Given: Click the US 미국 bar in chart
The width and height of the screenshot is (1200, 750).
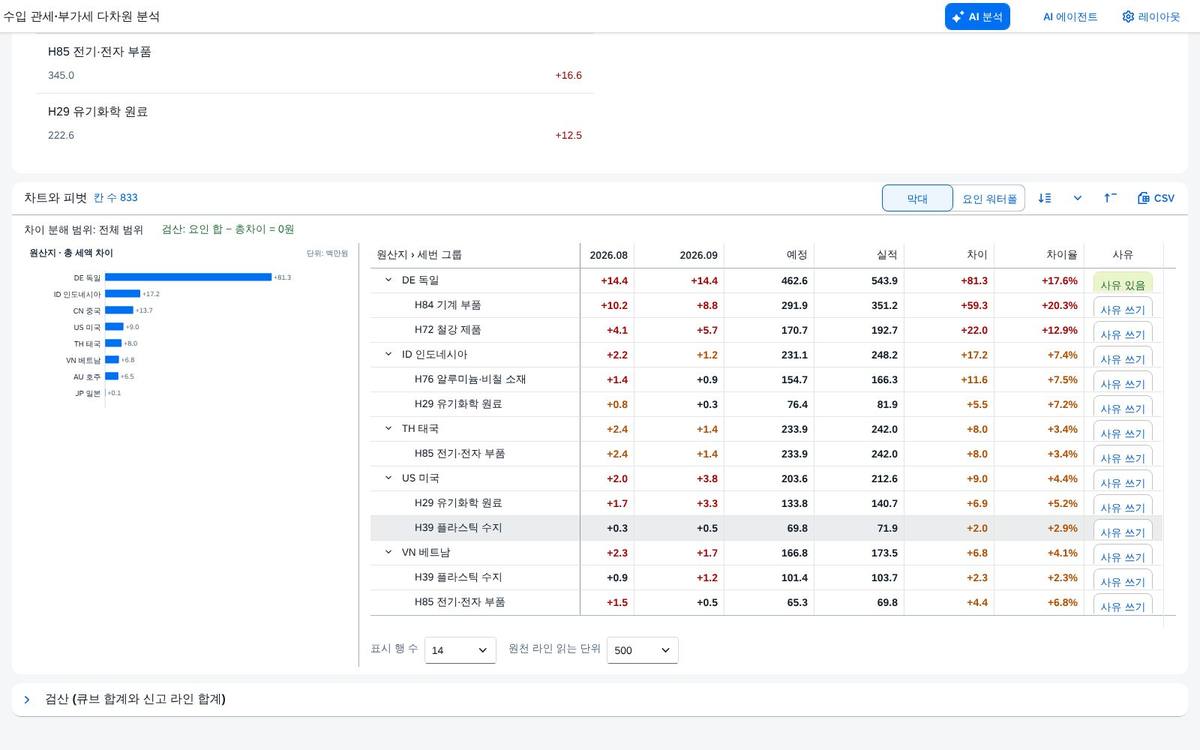Looking at the screenshot, I should (114, 327).
